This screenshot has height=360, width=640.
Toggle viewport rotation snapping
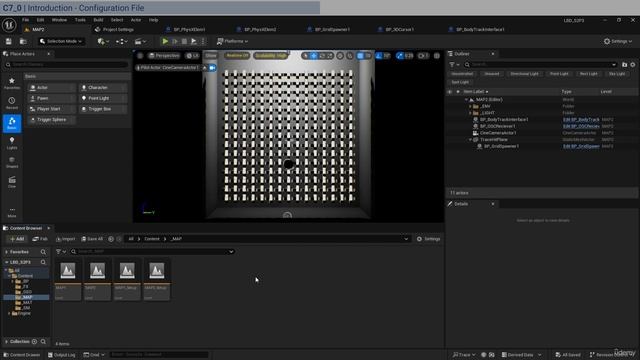(x=378, y=56)
